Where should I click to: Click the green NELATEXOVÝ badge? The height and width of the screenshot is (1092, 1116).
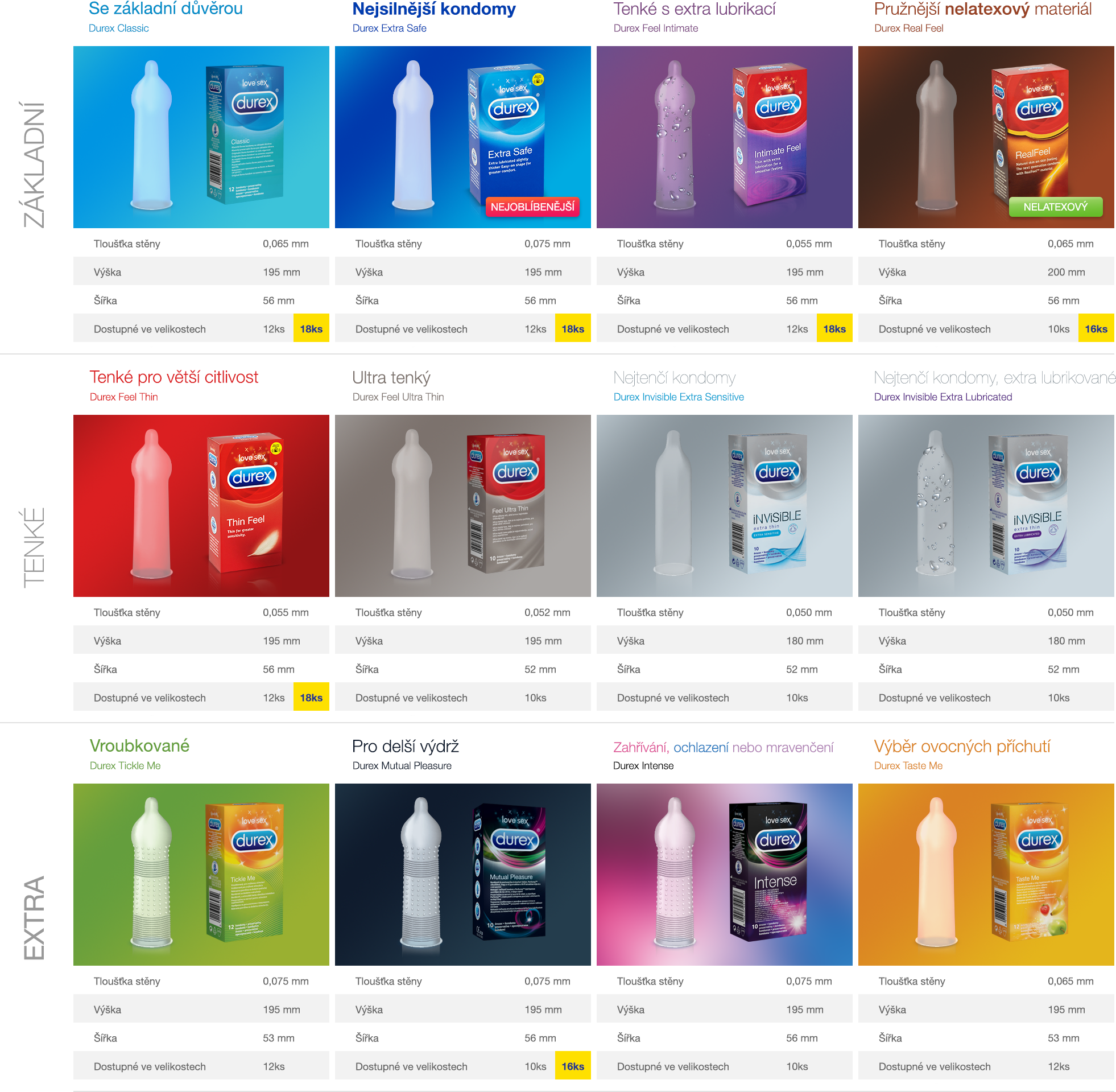(1055, 207)
